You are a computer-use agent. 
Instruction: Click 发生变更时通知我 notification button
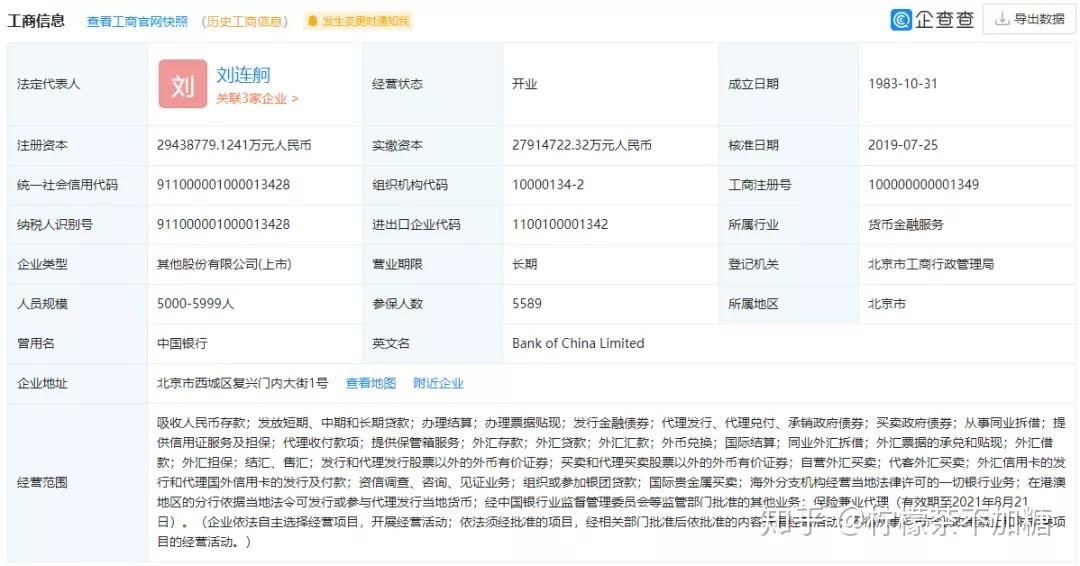pos(357,21)
